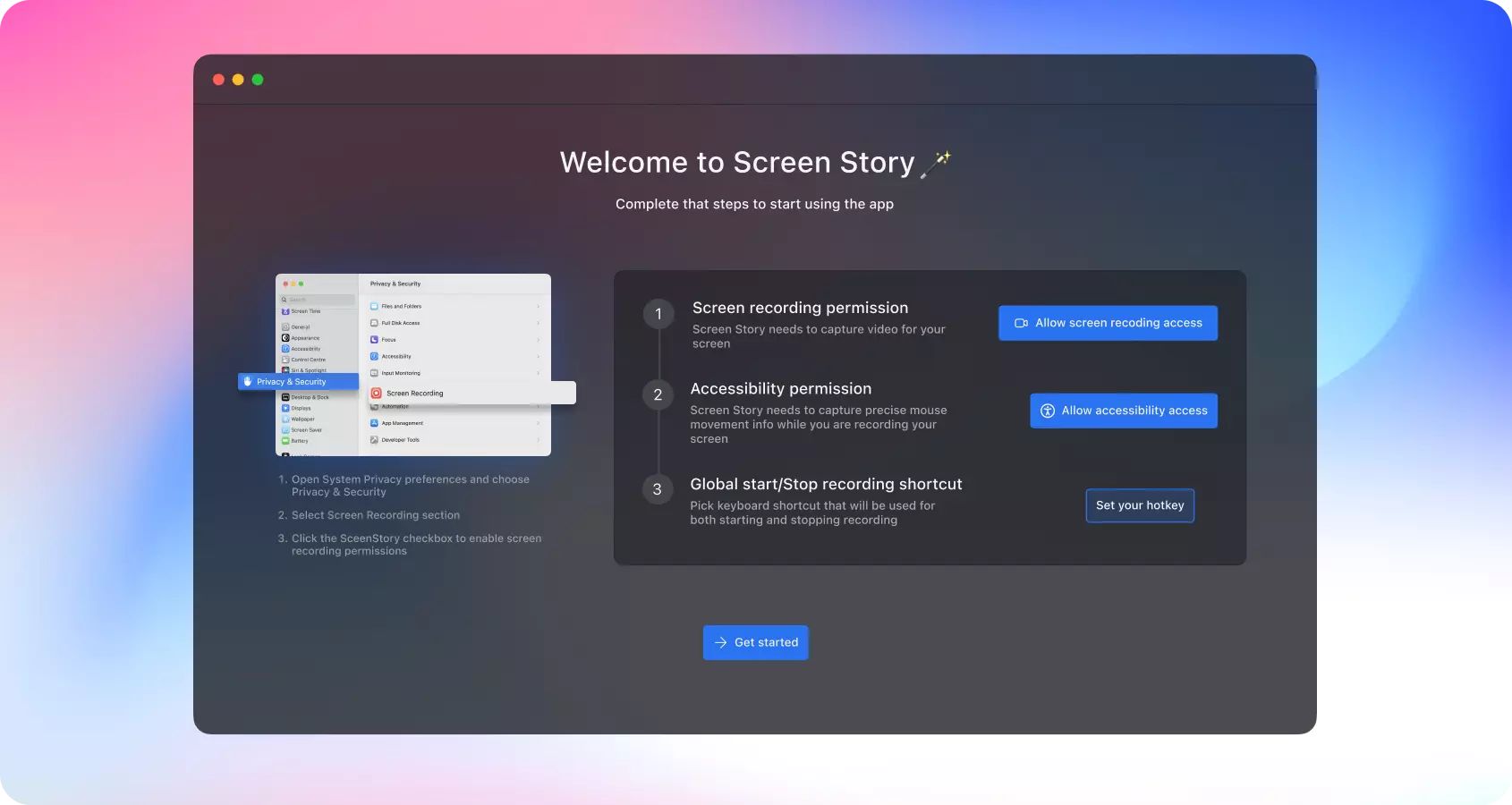Click the Set your hotkey button
This screenshot has height=805, width=1512.
1140,505
